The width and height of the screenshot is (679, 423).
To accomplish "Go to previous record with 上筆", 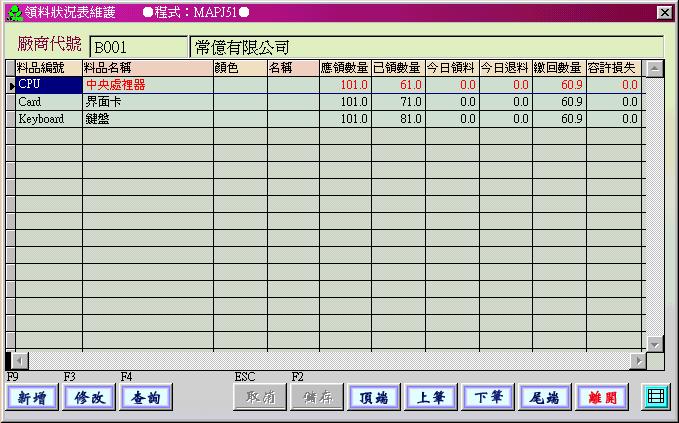I will (430, 397).
